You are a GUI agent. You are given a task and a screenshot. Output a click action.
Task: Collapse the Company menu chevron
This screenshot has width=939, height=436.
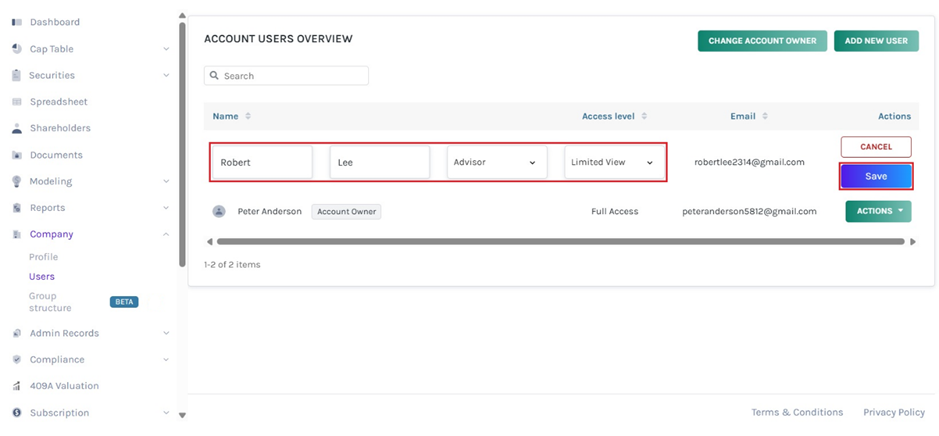[x=166, y=234]
